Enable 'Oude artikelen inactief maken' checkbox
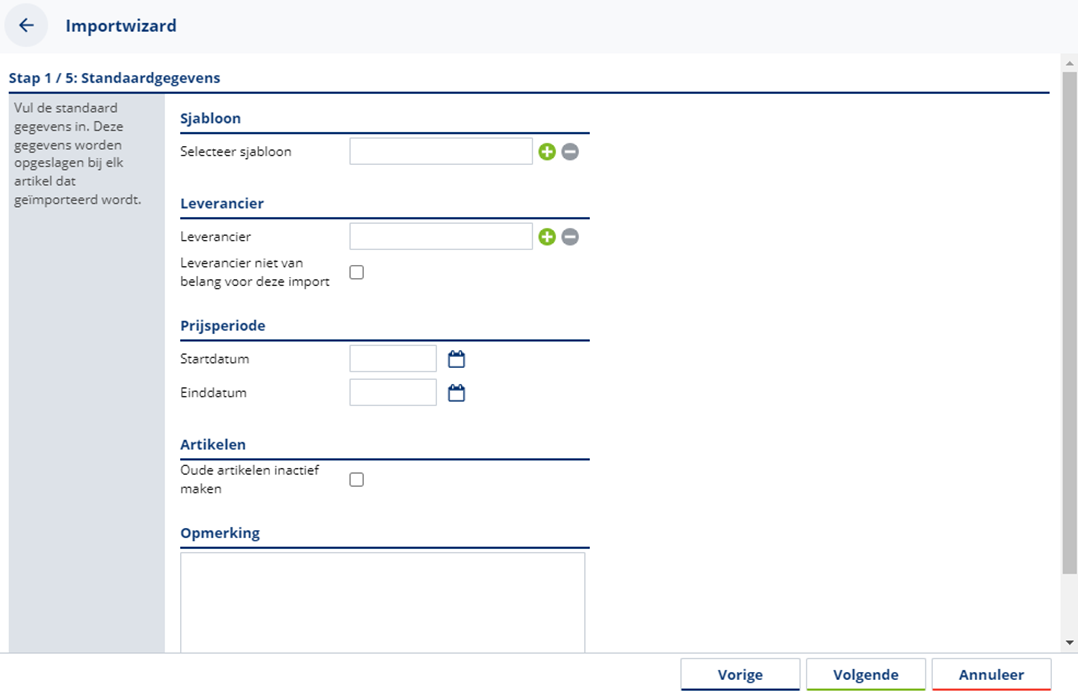The width and height of the screenshot is (1078, 694). pos(356,480)
